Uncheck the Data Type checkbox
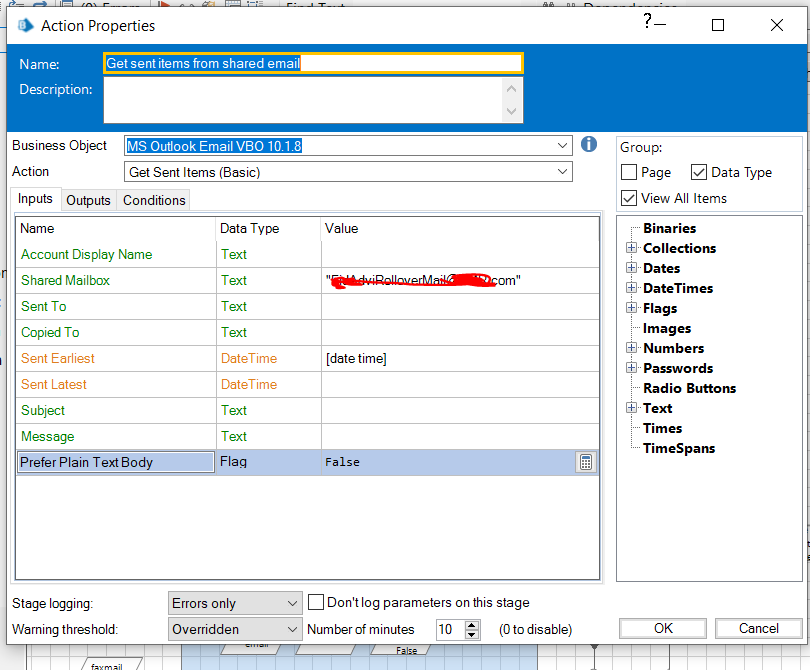 [699, 172]
